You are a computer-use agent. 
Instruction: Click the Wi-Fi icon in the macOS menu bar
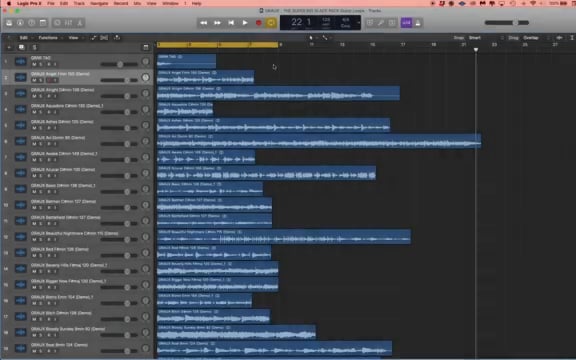(x=533, y=3)
